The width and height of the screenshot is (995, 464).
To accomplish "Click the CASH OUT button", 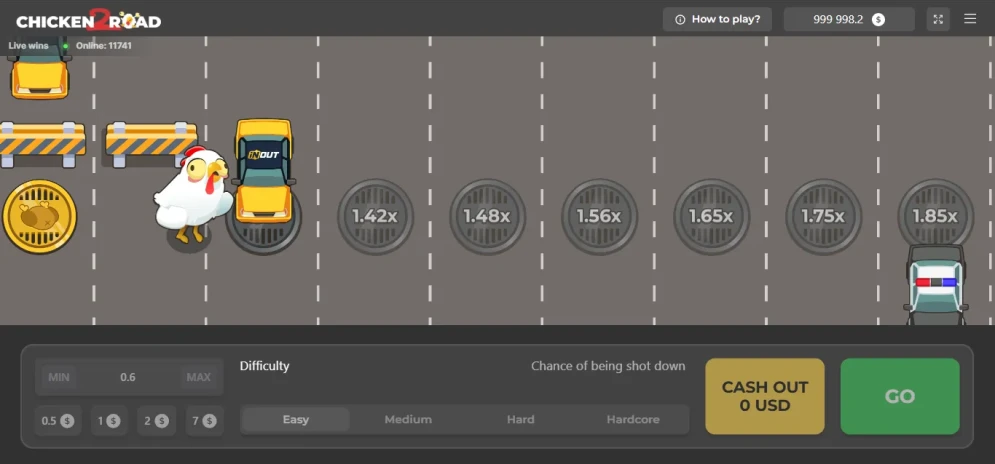I will [x=765, y=396].
